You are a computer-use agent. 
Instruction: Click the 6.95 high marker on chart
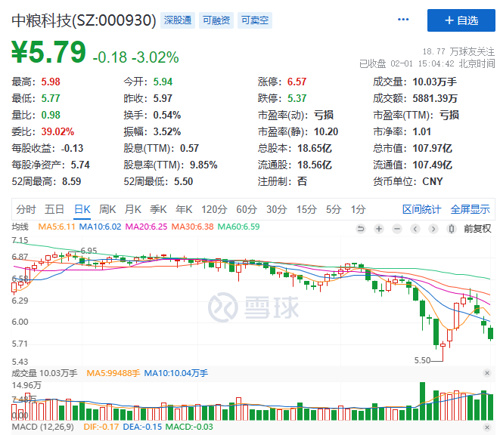(89, 251)
